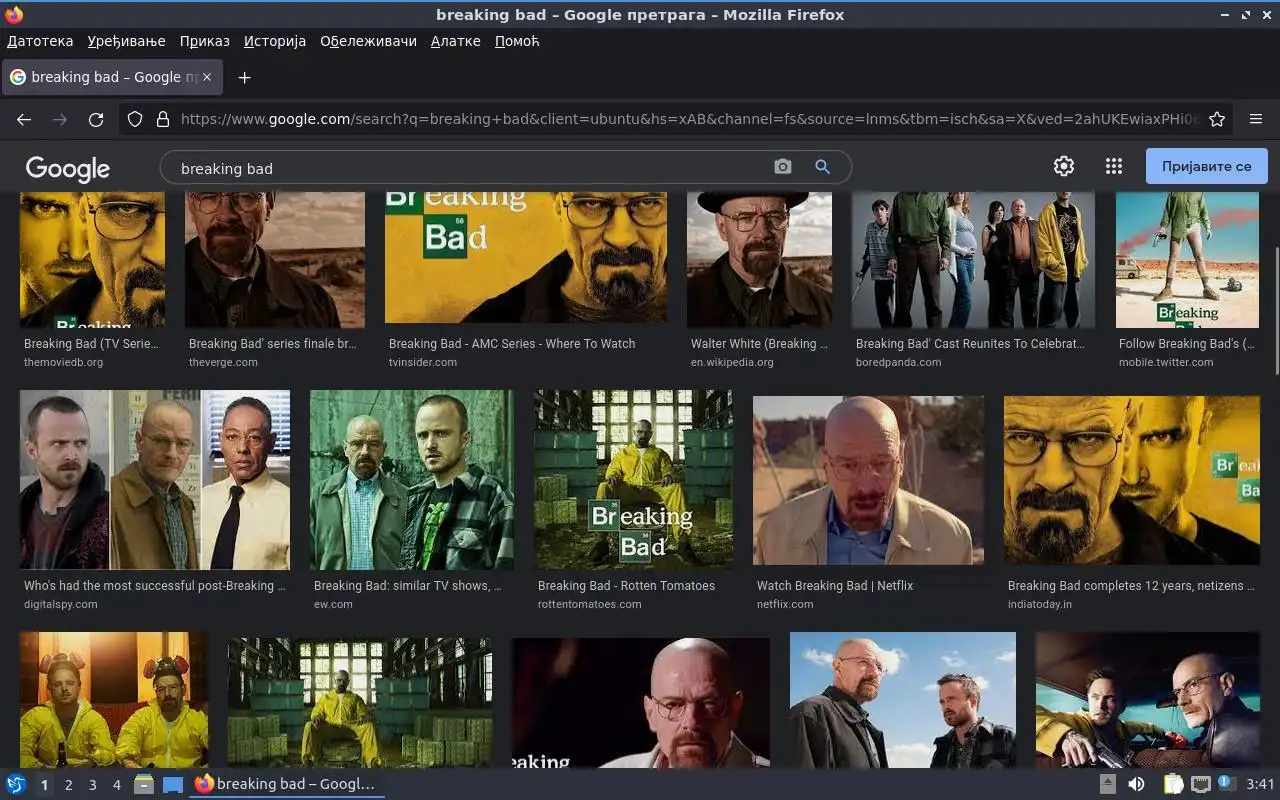Click the Breaking Bad (TV Serie... caption link

pos(91,344)
